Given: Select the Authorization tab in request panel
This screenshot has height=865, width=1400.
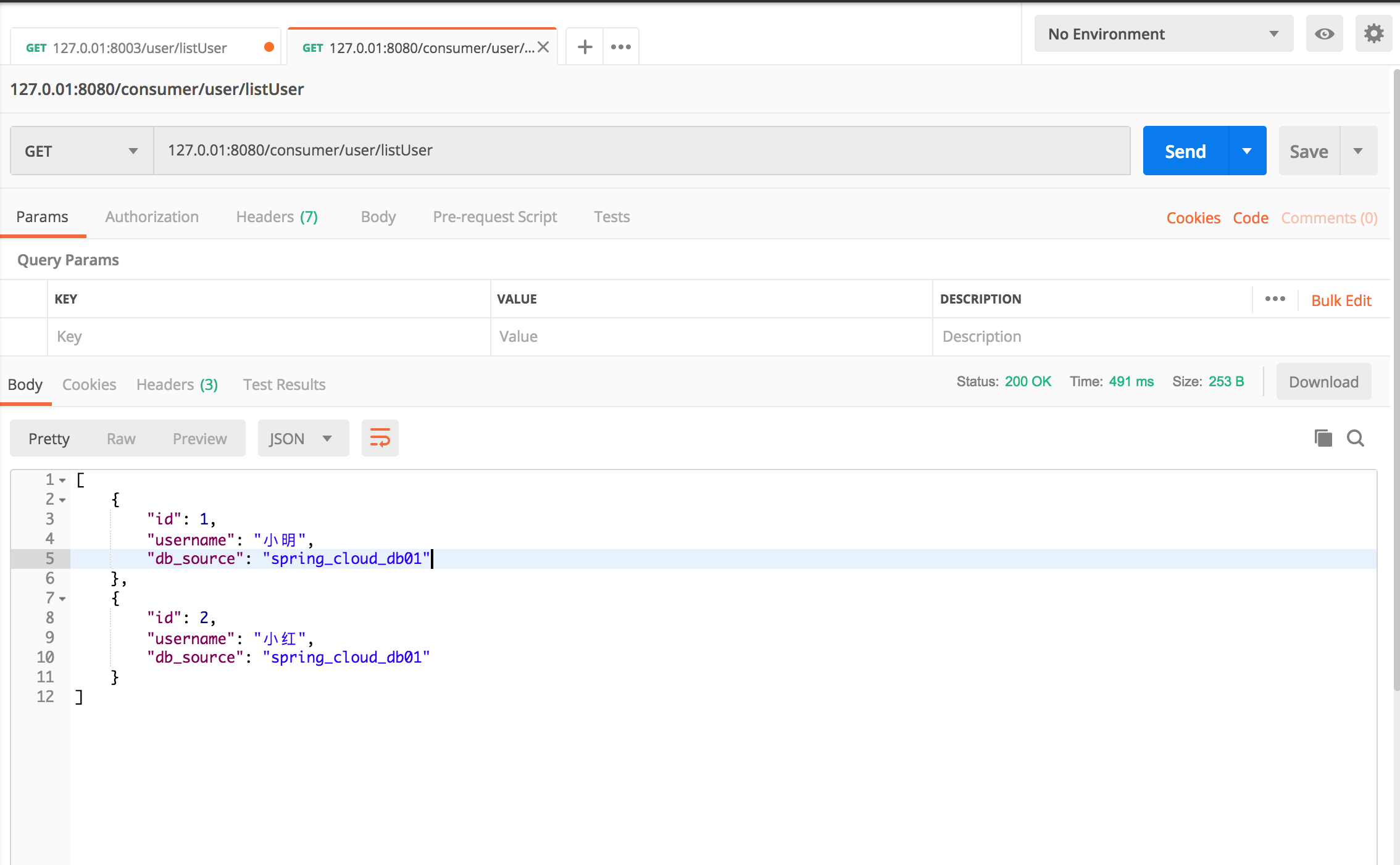Looking at the screenshot, I should pyautogui.click(x=152, y=216).
